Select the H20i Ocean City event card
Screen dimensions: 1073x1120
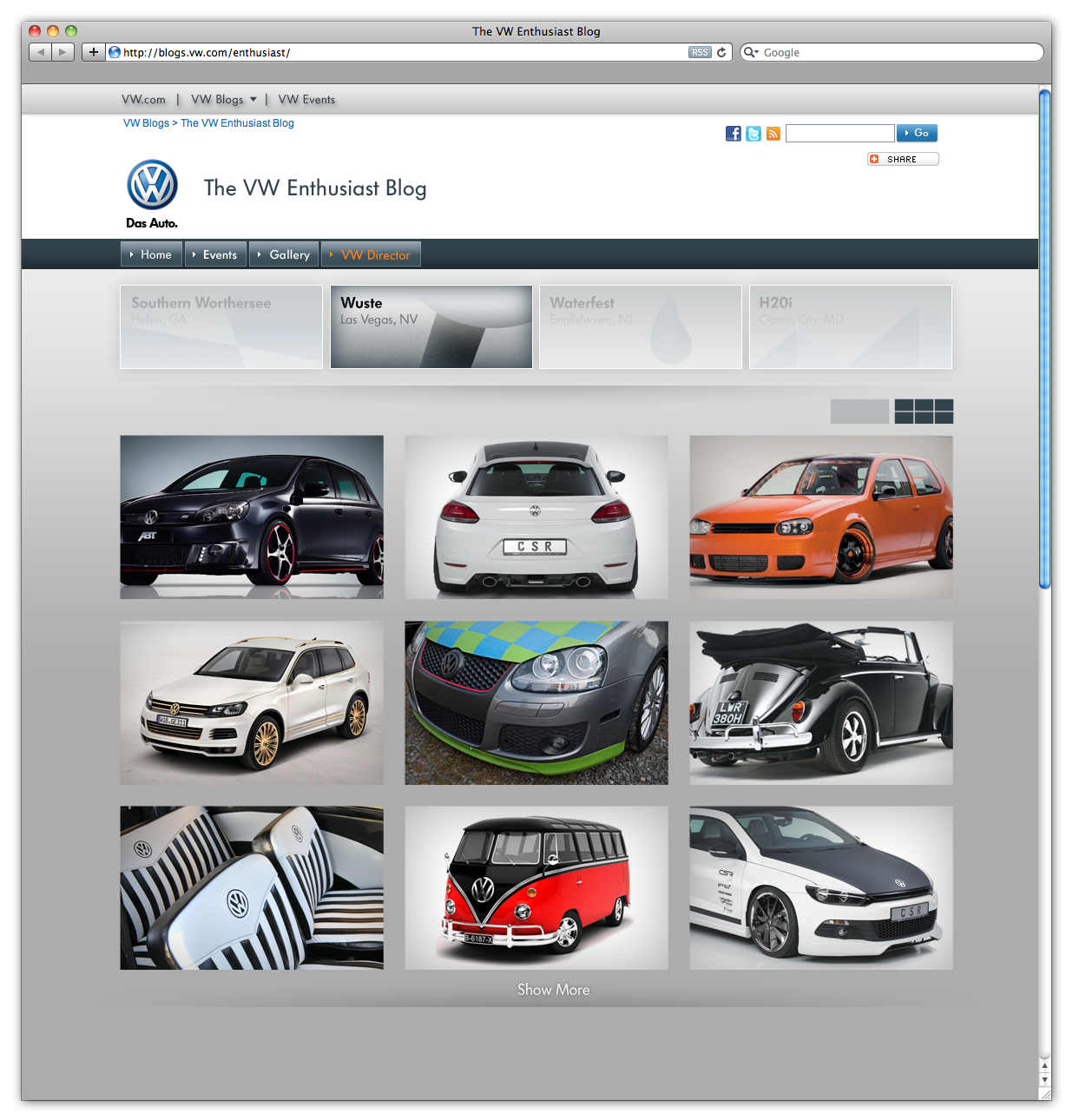coord(851,327)
